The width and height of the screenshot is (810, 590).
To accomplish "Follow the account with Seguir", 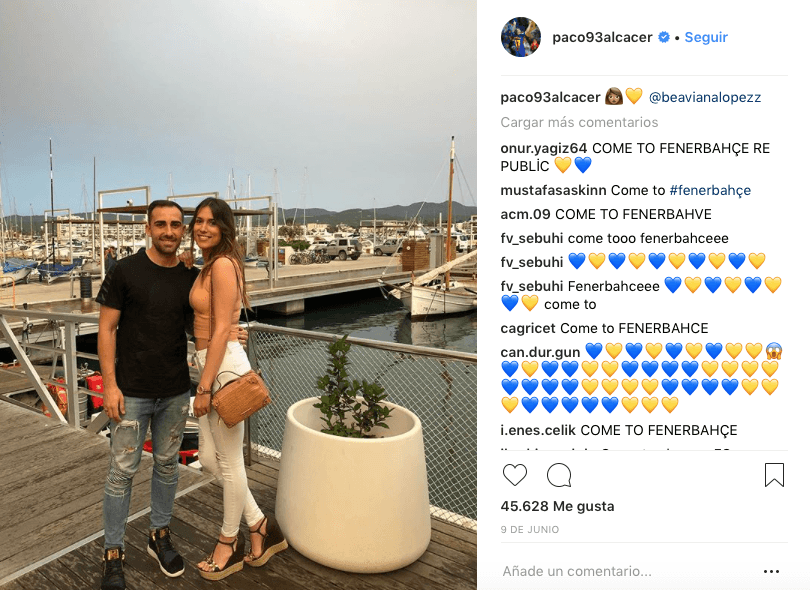I will point(706,37).
